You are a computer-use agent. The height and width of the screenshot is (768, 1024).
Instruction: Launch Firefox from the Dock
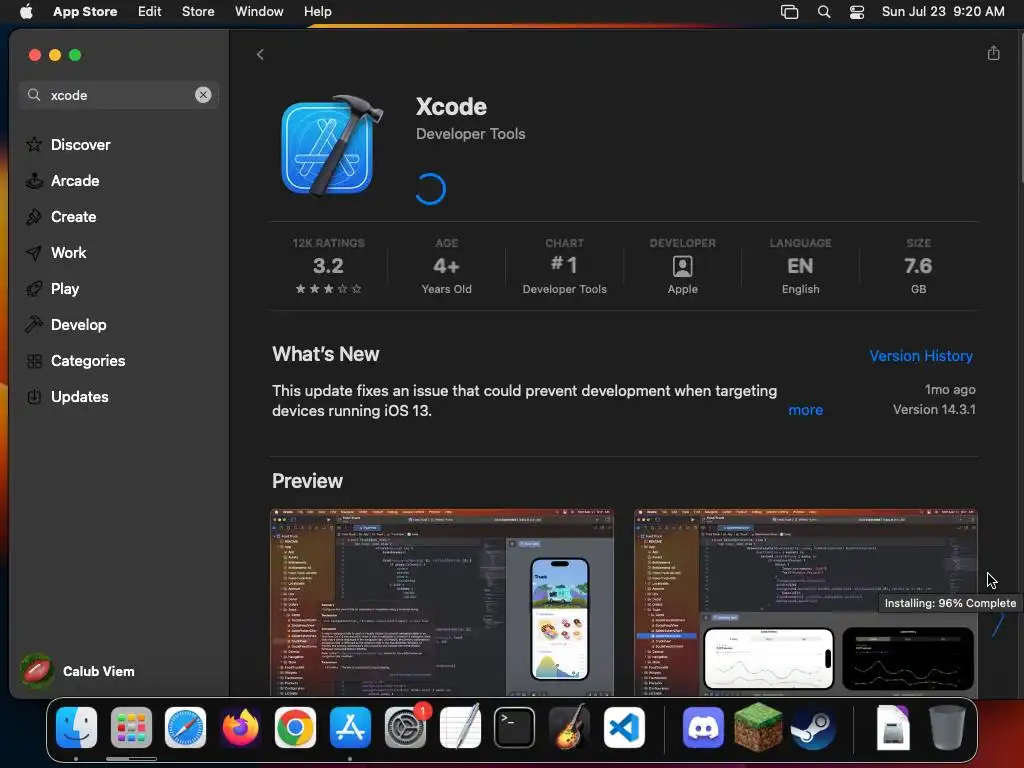point(240,728)
